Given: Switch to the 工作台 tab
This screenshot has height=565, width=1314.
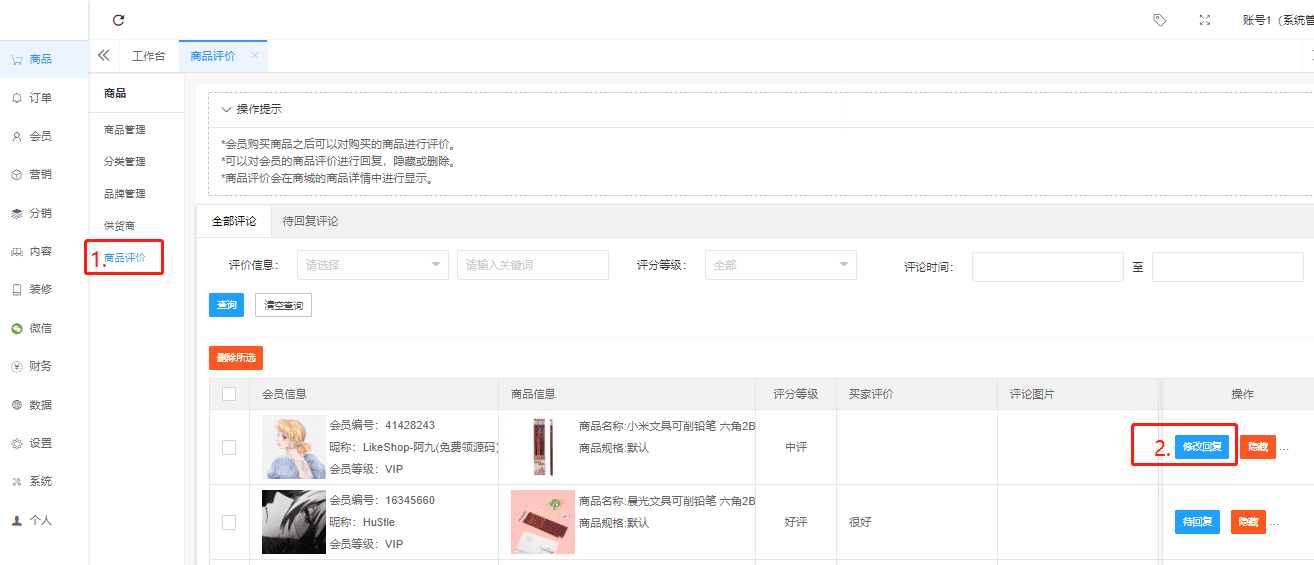Looking at the screenshot, I should coord(149,56).
